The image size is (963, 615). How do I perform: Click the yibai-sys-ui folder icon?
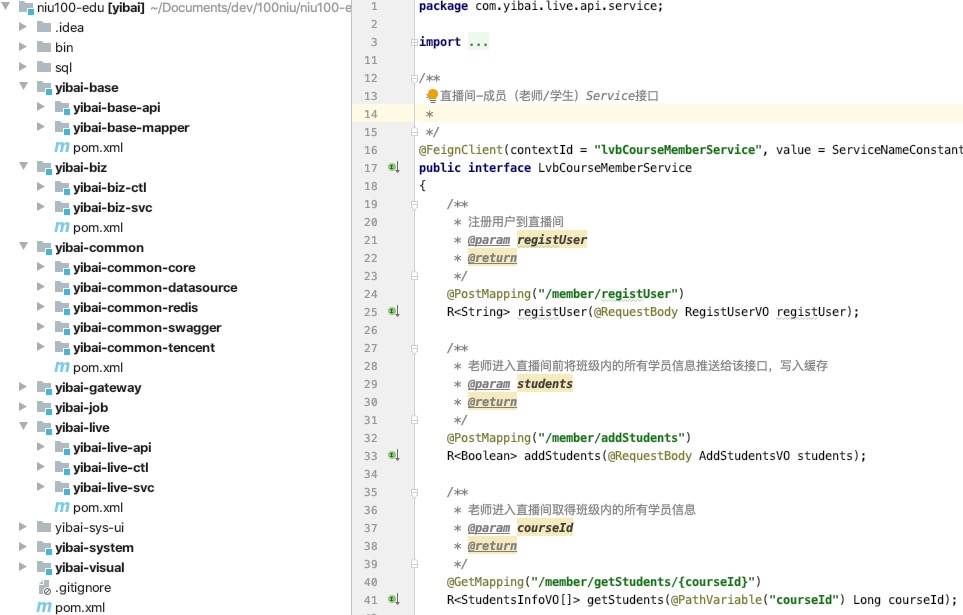coord(44,527)
